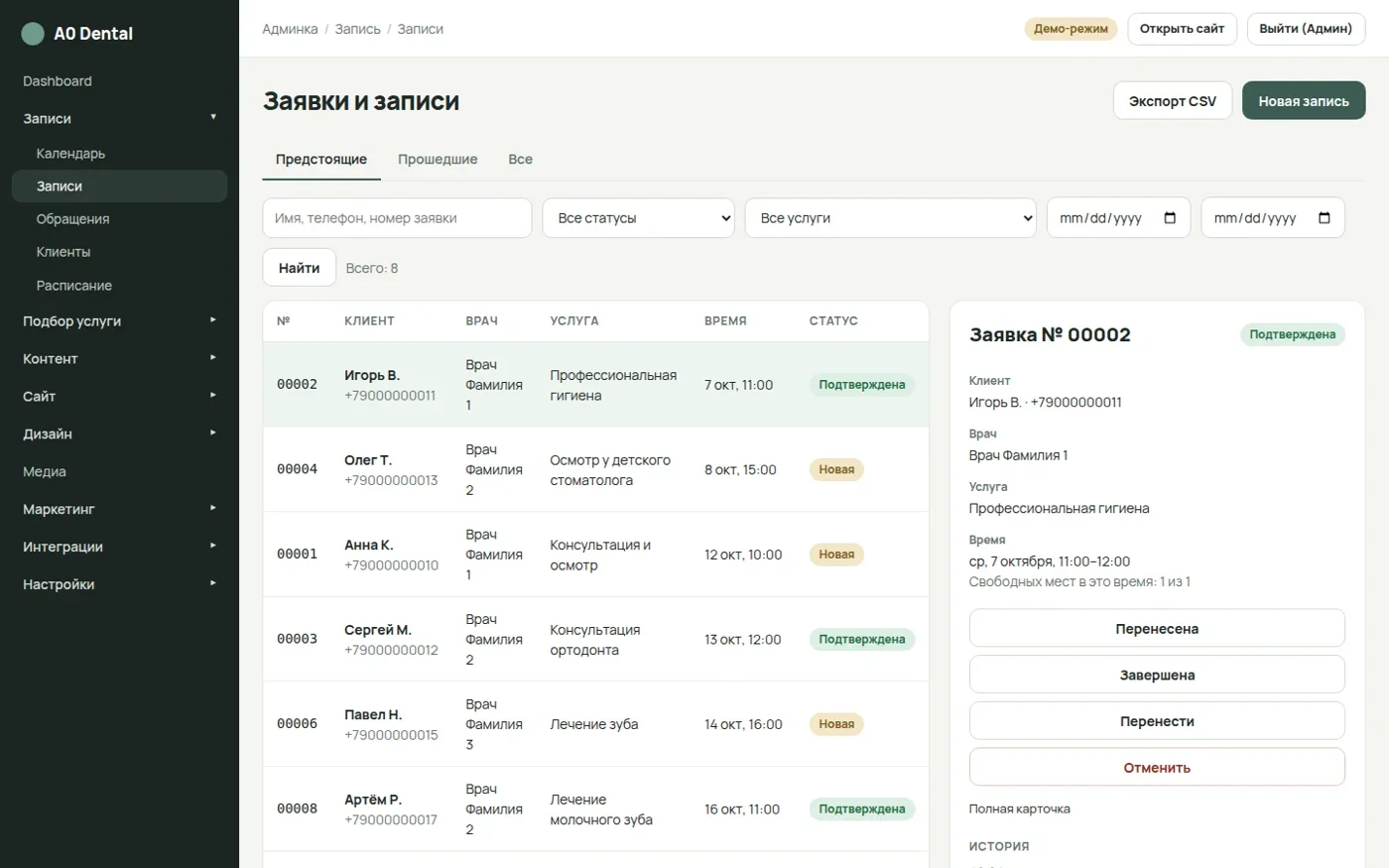
Task: Open the second date filter calendar icon
Action: [x=1325, y=218]
